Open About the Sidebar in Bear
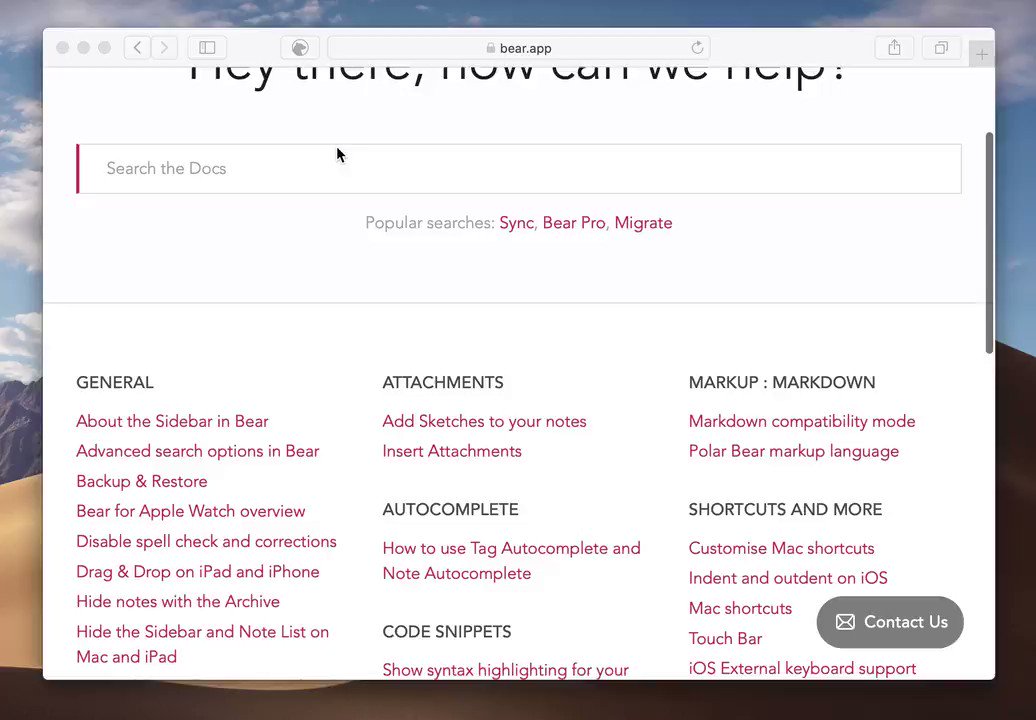This screenshot has height=720, width=1036. (x=172, y=421)
